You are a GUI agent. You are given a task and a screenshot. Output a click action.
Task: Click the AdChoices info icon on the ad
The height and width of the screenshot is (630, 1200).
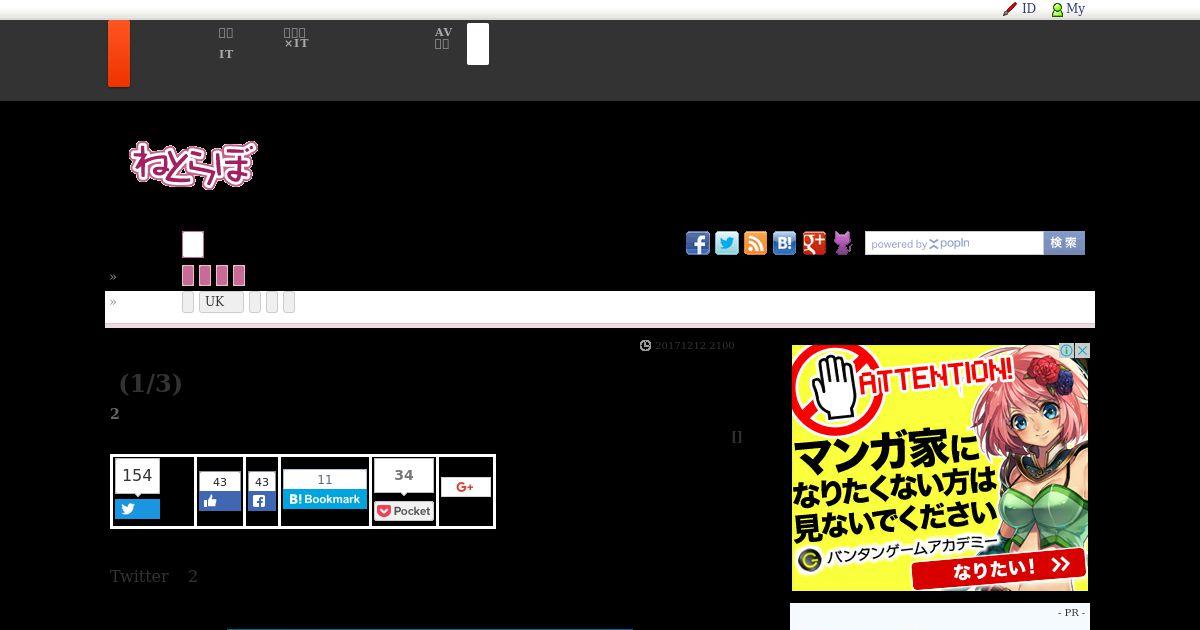[x=1066, y=351]
